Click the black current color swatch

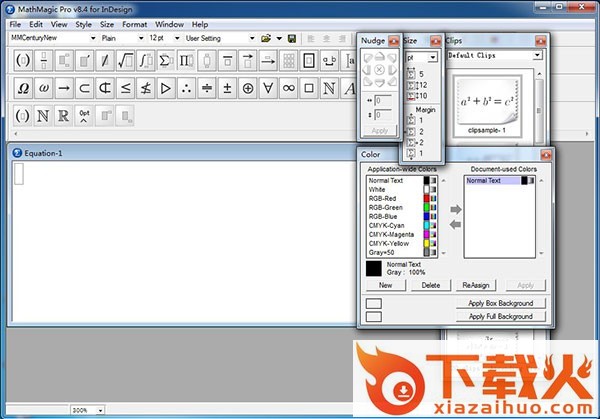click(374, 269)
